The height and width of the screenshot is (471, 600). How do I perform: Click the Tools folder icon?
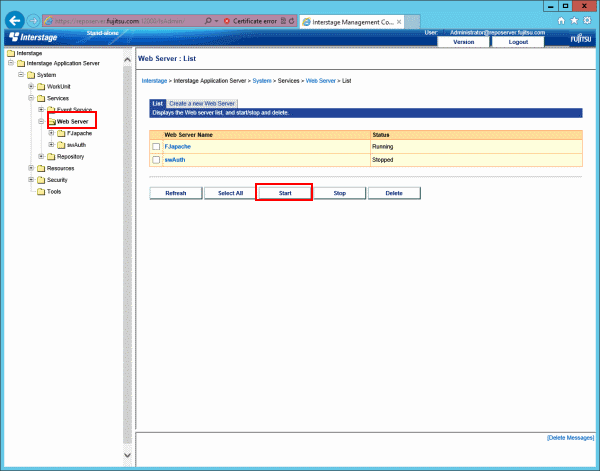click(x=41, y=192)
